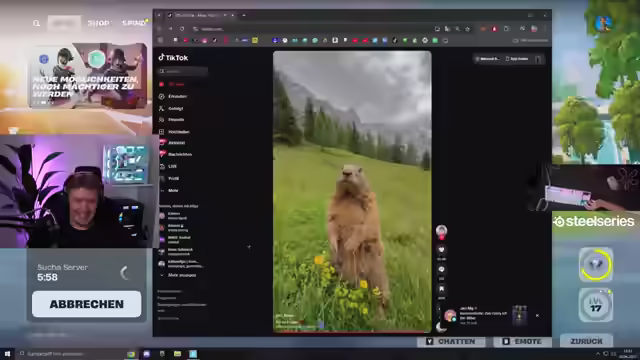Show hidden system tray icons chevron

click(x=598, y=354)
